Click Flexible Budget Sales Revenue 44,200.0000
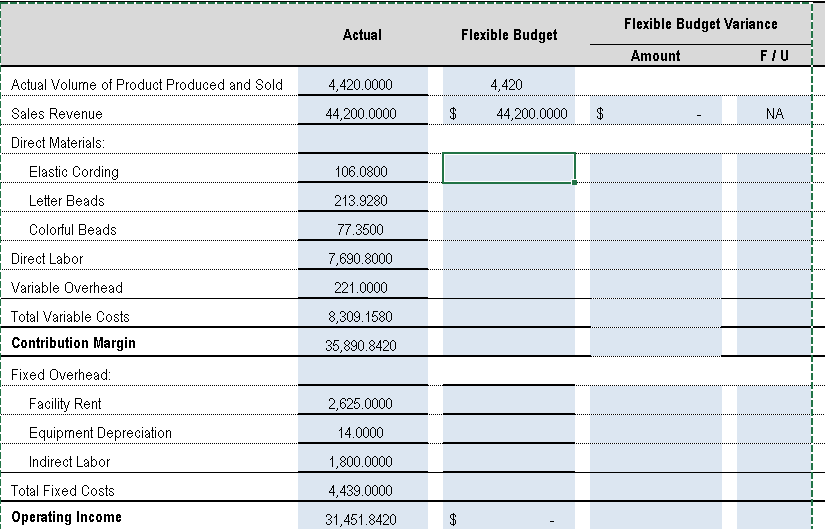The height and width of the screenshot is (529, 825). pos(532,114)
